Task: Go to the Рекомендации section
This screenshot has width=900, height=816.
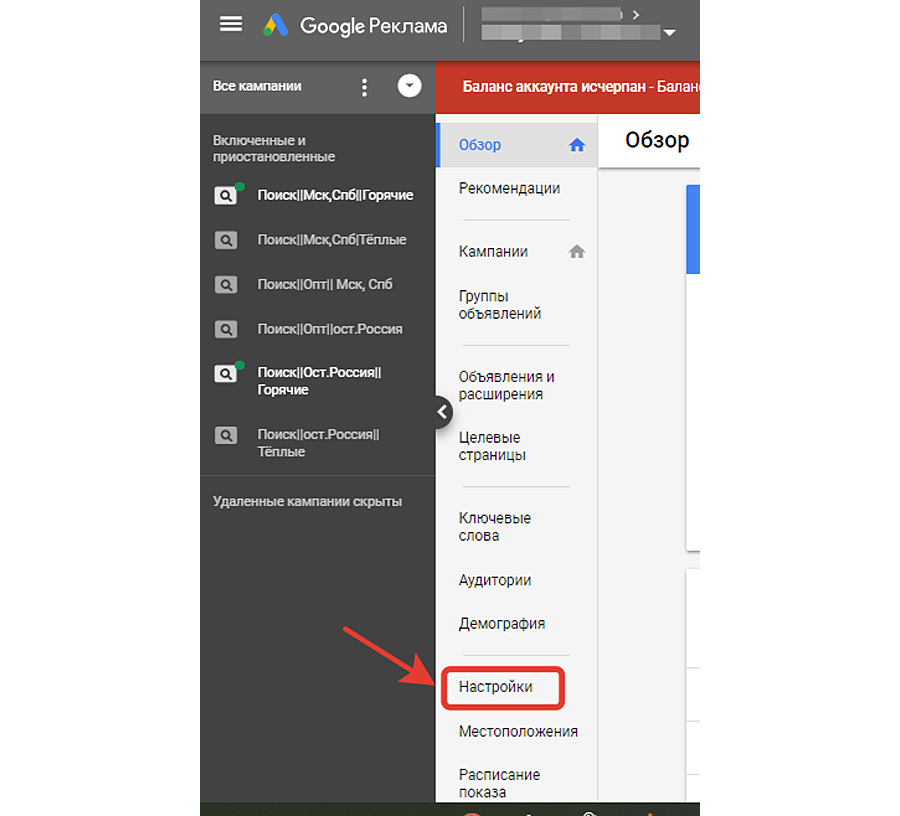Action: tap(509, 188)
